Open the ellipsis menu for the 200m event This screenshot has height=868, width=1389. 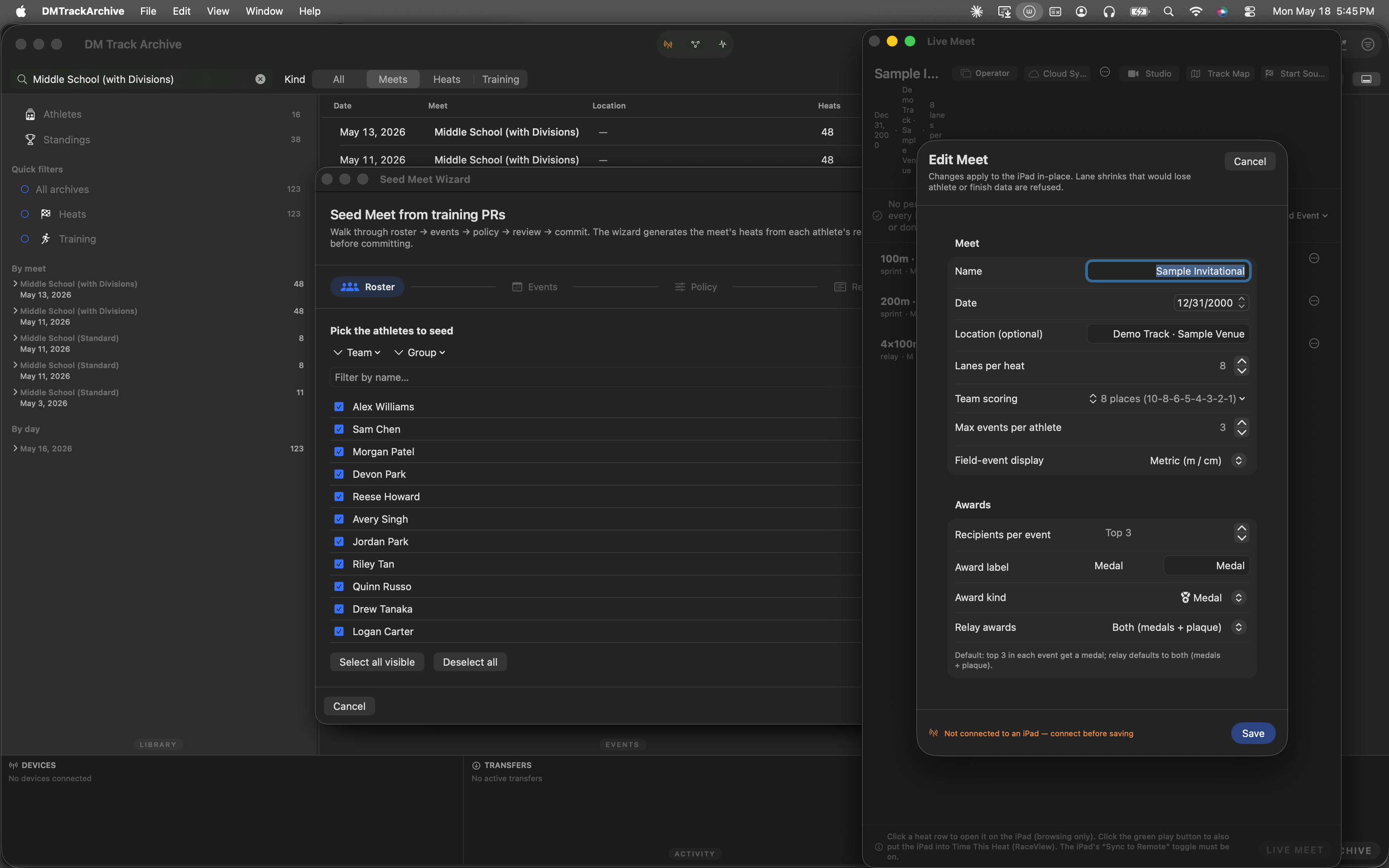click(1314, 301)
